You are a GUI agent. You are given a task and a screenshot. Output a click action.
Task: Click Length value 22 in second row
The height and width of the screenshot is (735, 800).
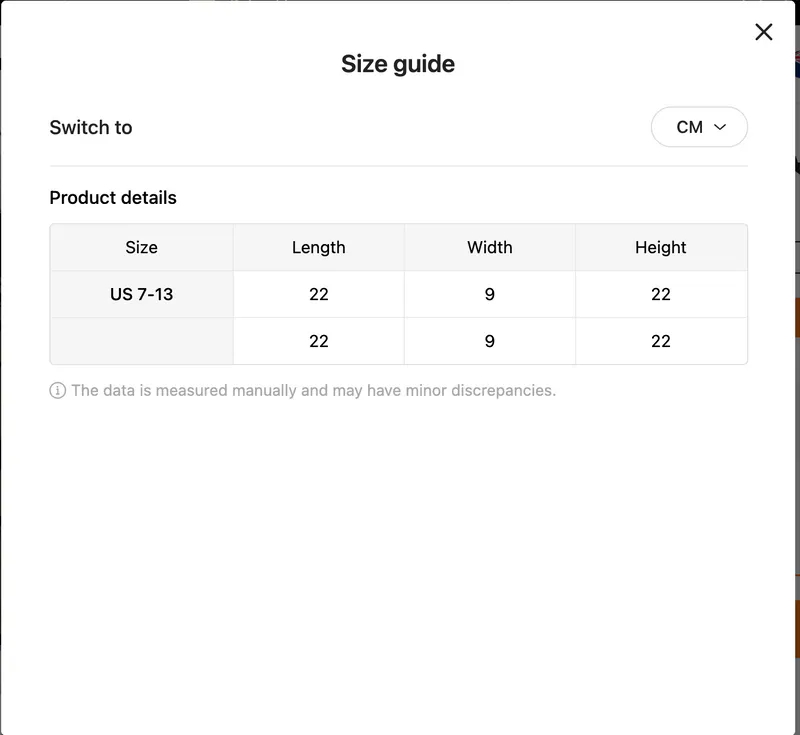point(318,341)
